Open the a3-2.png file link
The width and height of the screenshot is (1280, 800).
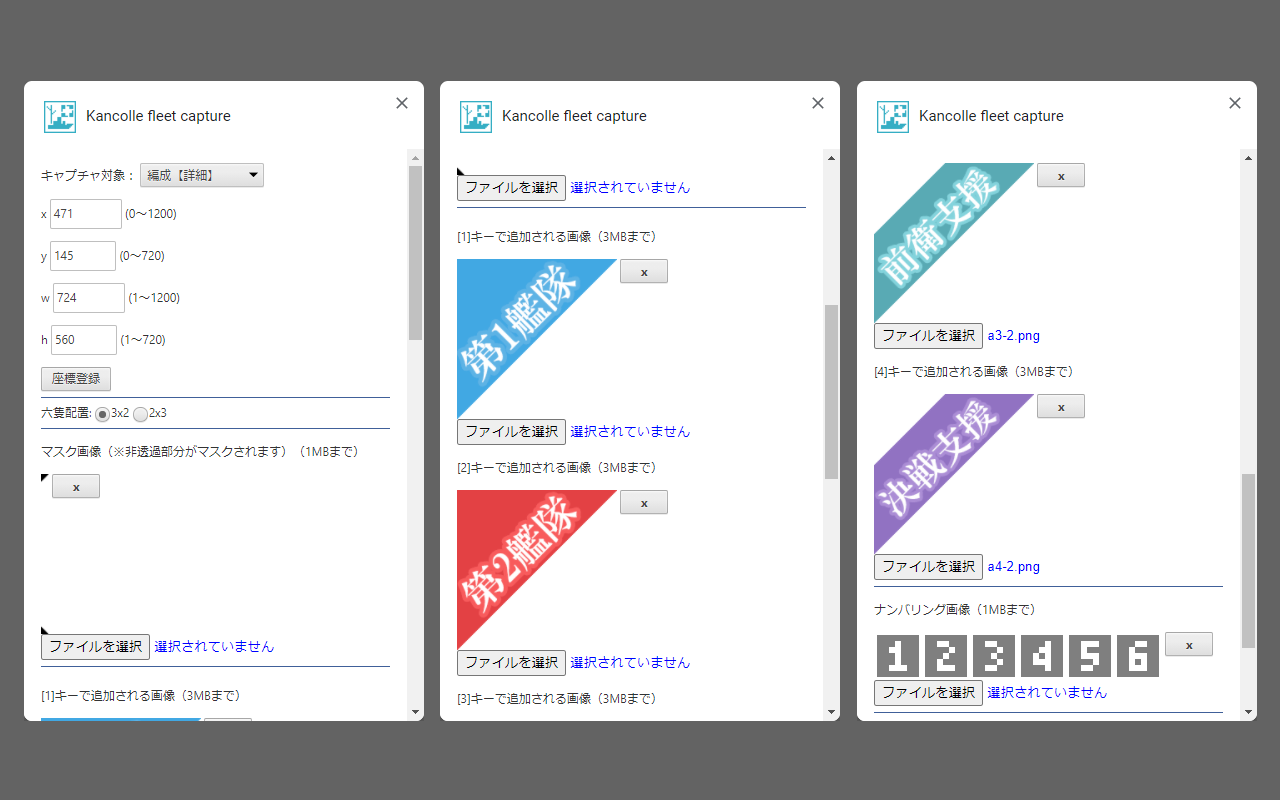(x=1012, y=335)
